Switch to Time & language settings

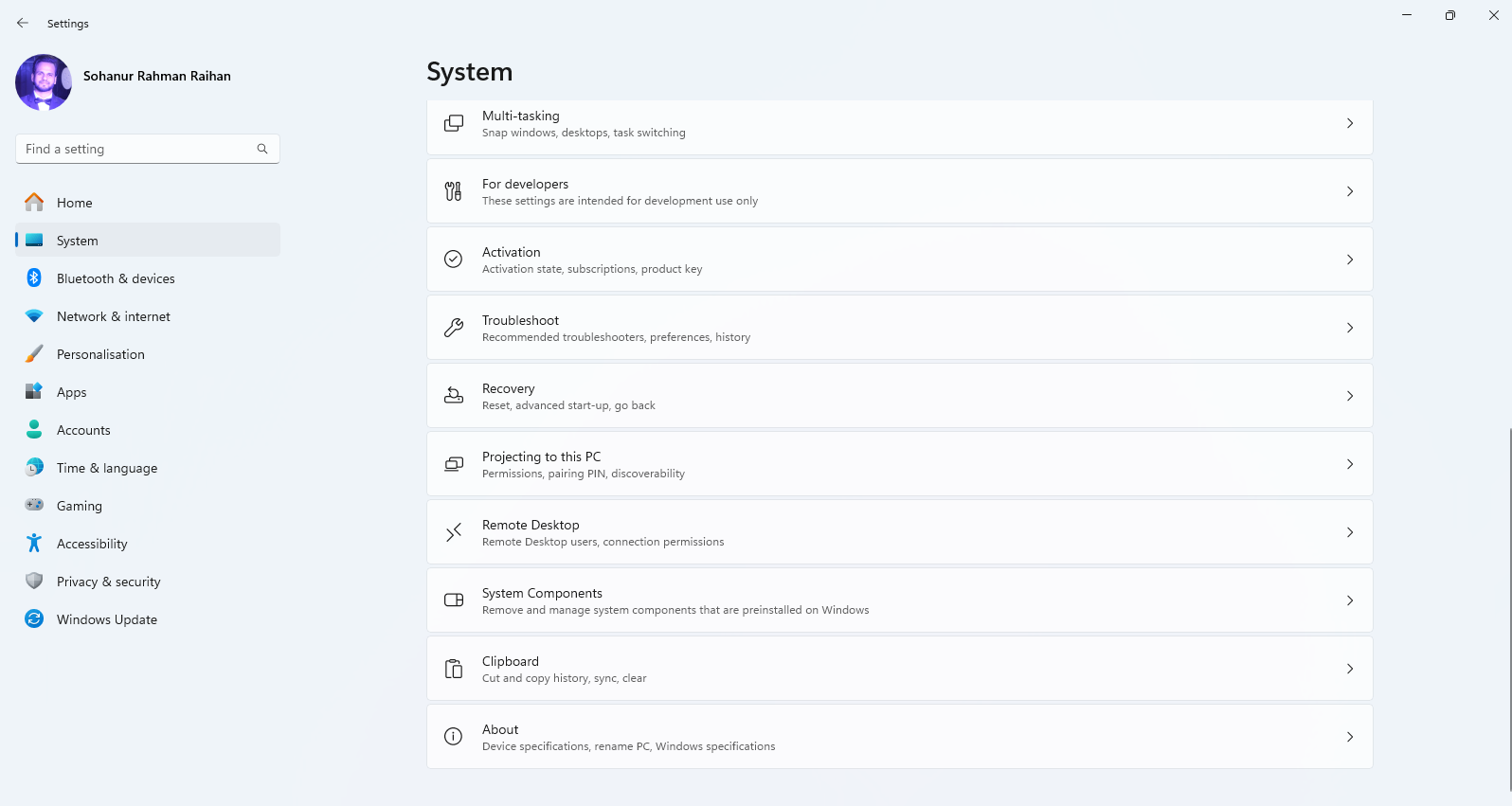pos(107,468)
